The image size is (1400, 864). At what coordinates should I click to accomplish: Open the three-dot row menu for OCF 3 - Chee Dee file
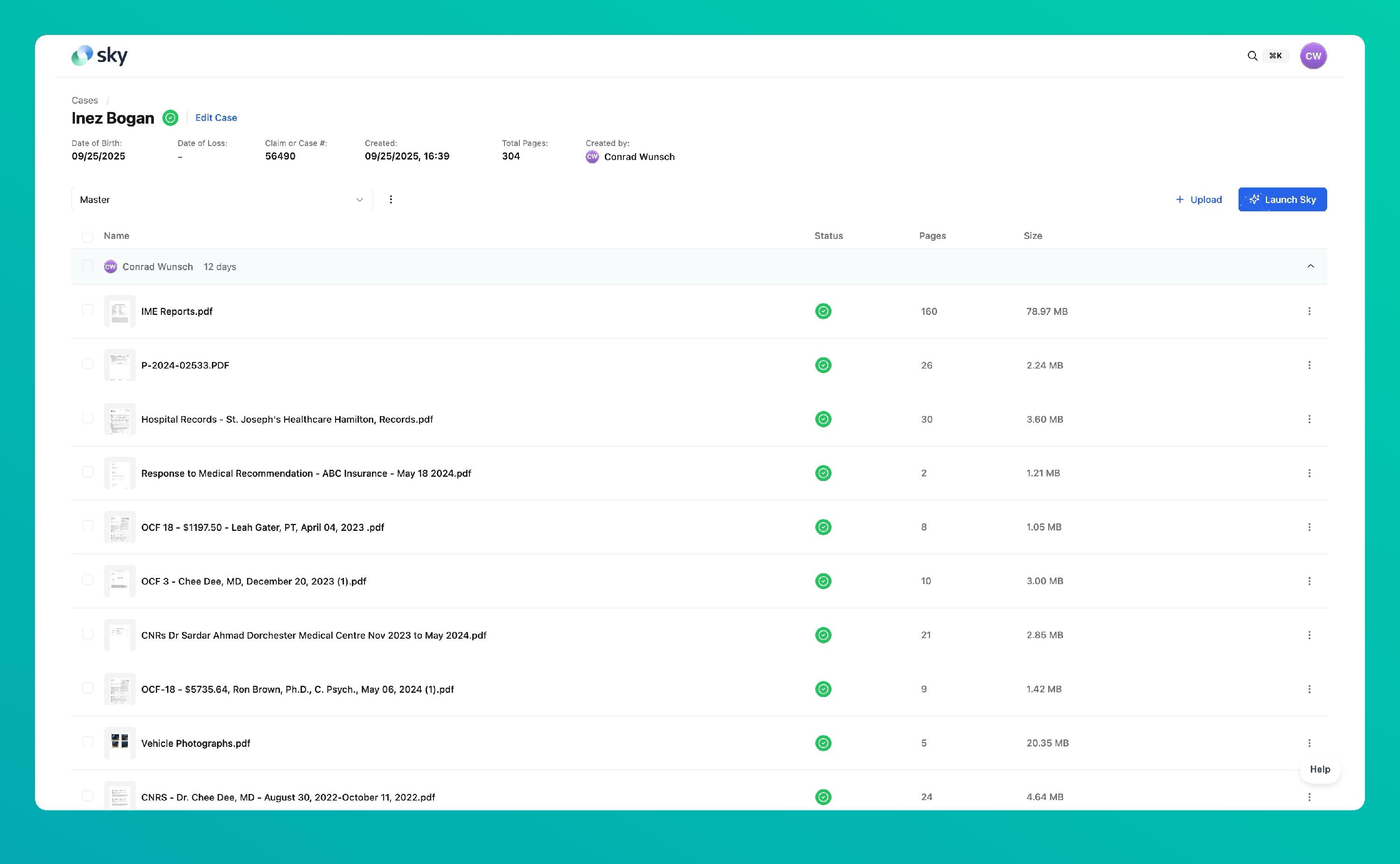click(1309, 581)
